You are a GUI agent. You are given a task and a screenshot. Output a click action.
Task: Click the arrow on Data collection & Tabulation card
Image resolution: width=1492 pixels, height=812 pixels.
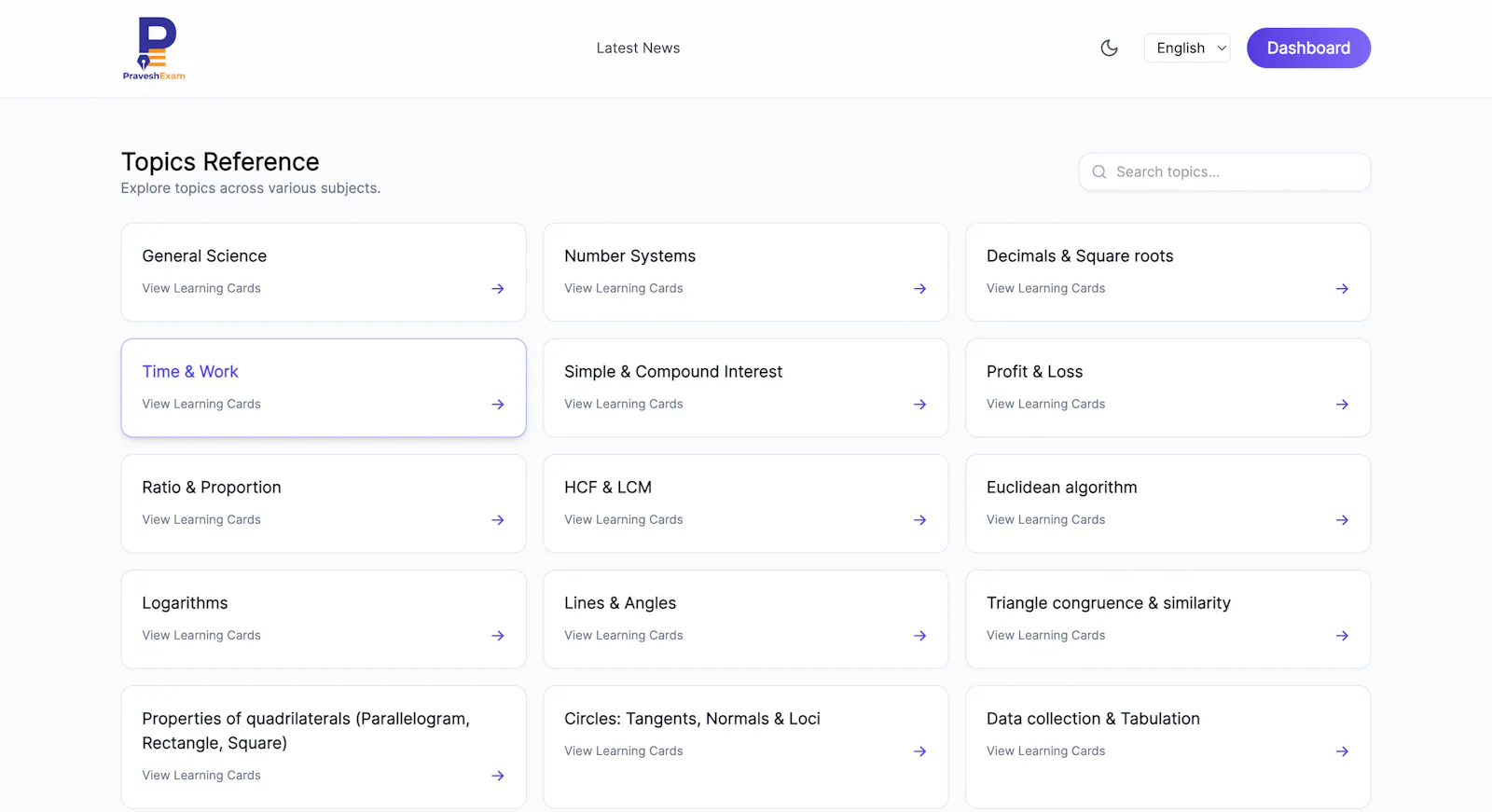[1342, 751]
